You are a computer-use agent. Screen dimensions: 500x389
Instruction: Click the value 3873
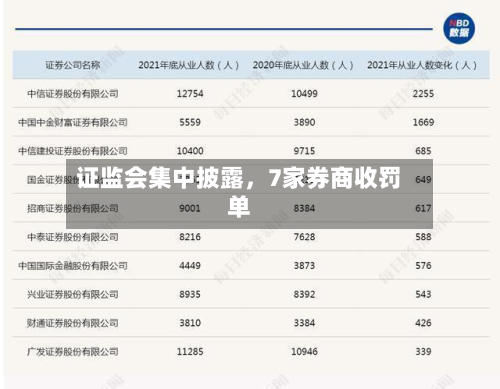point(304,266)
